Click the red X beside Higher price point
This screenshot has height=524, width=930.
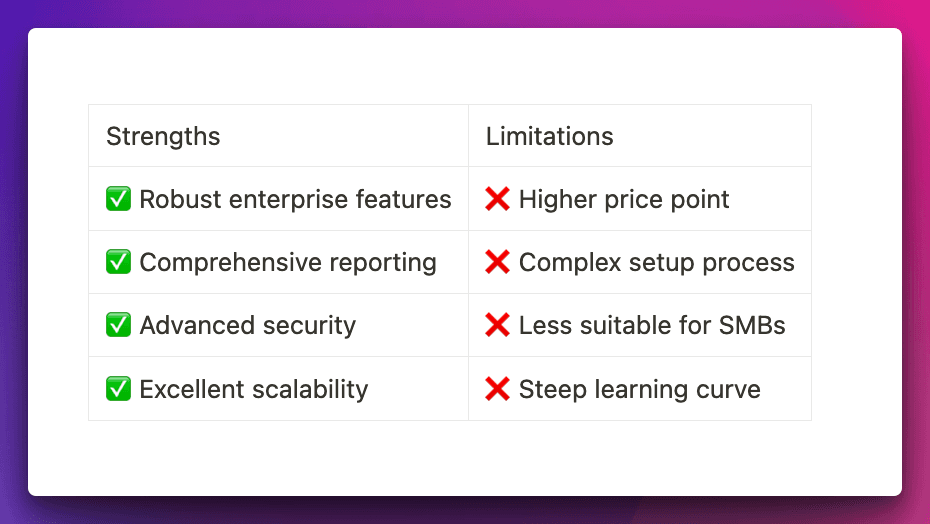[x=497, y=199]
